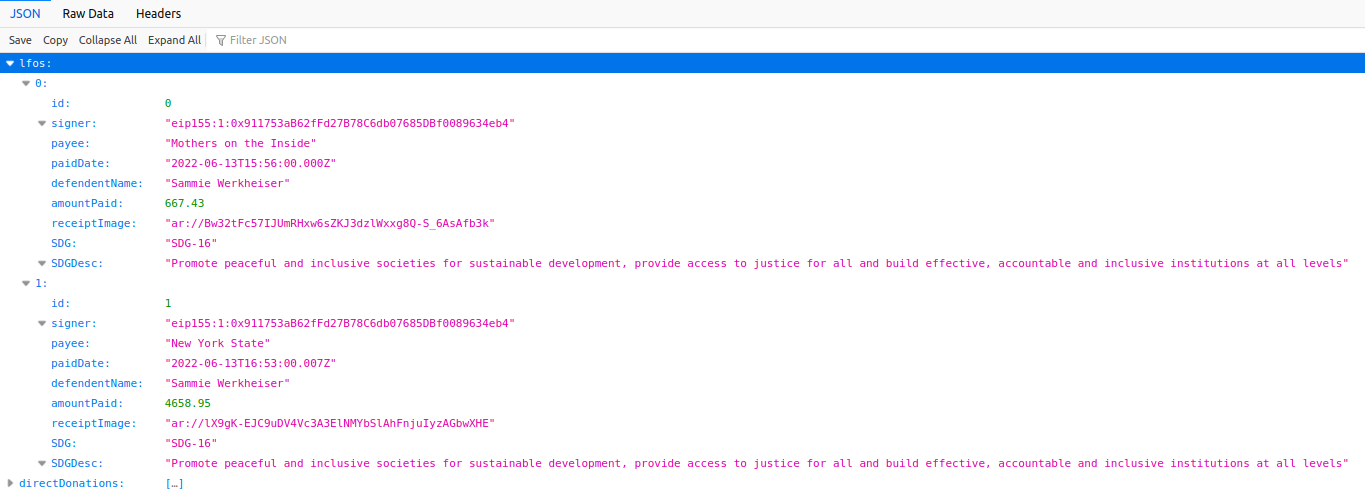Select defendentName value under item 1

pos(227,383)
